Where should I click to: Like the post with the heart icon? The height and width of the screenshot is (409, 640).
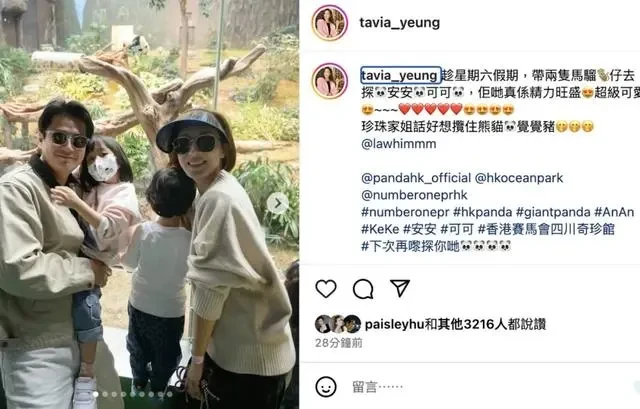point(326,289)
